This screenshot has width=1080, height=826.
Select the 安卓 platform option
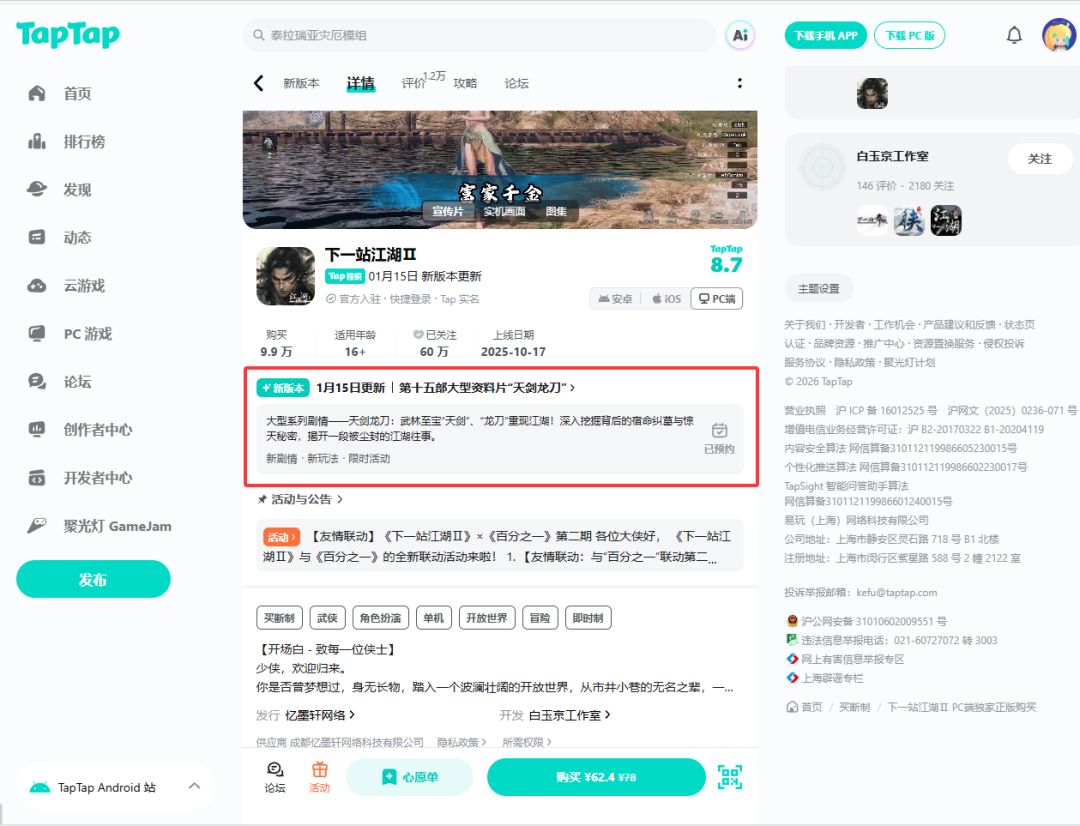615,299
